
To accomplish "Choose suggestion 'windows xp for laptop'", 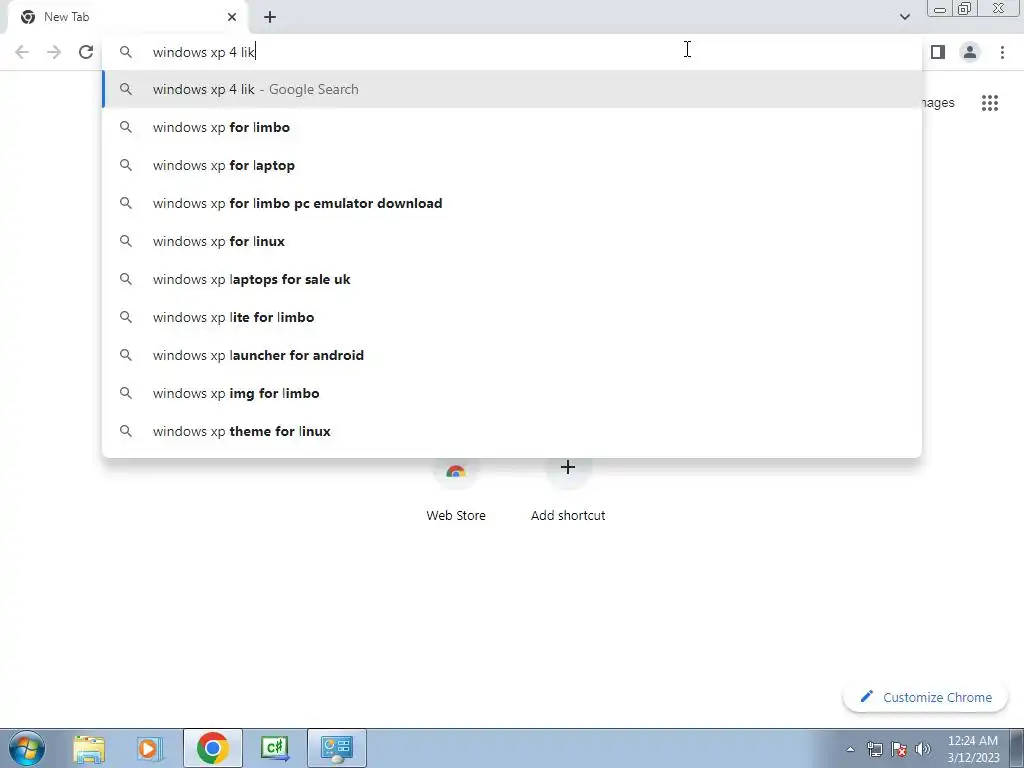I will (x=512, y=165).
